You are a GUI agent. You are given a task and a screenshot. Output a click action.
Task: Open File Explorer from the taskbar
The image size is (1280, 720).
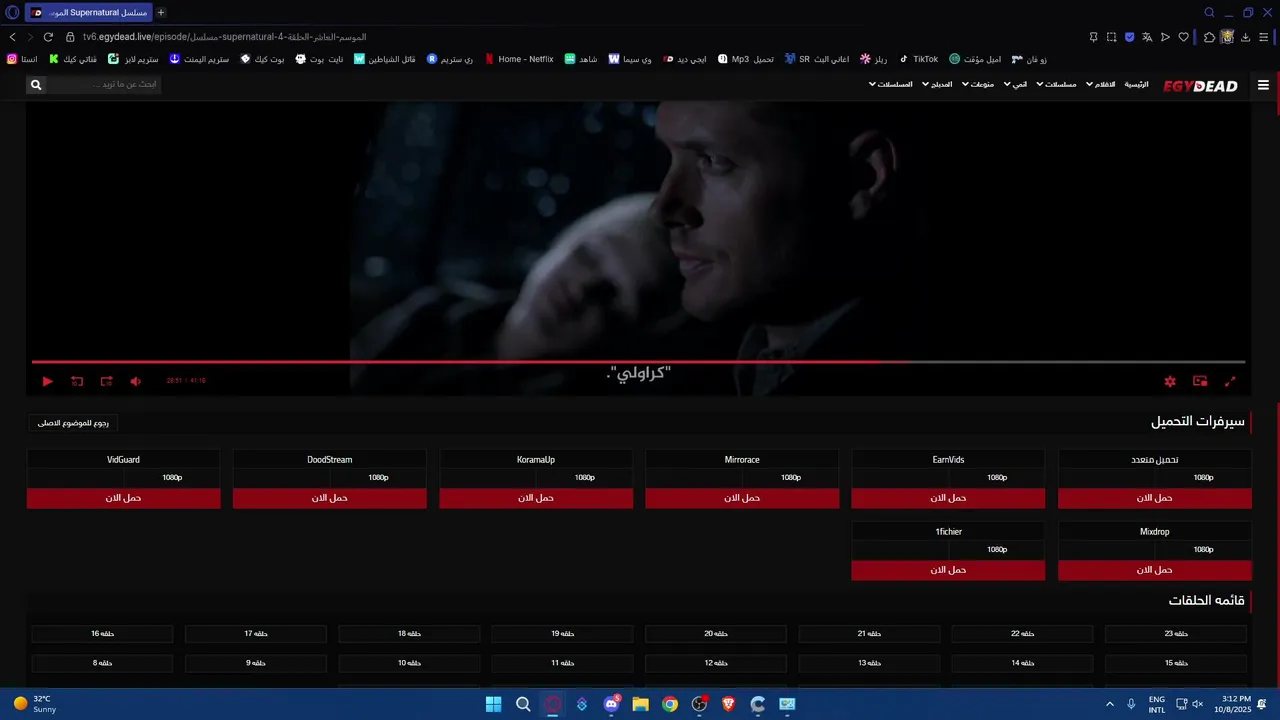pyautogui.click(x=640, y=704)
